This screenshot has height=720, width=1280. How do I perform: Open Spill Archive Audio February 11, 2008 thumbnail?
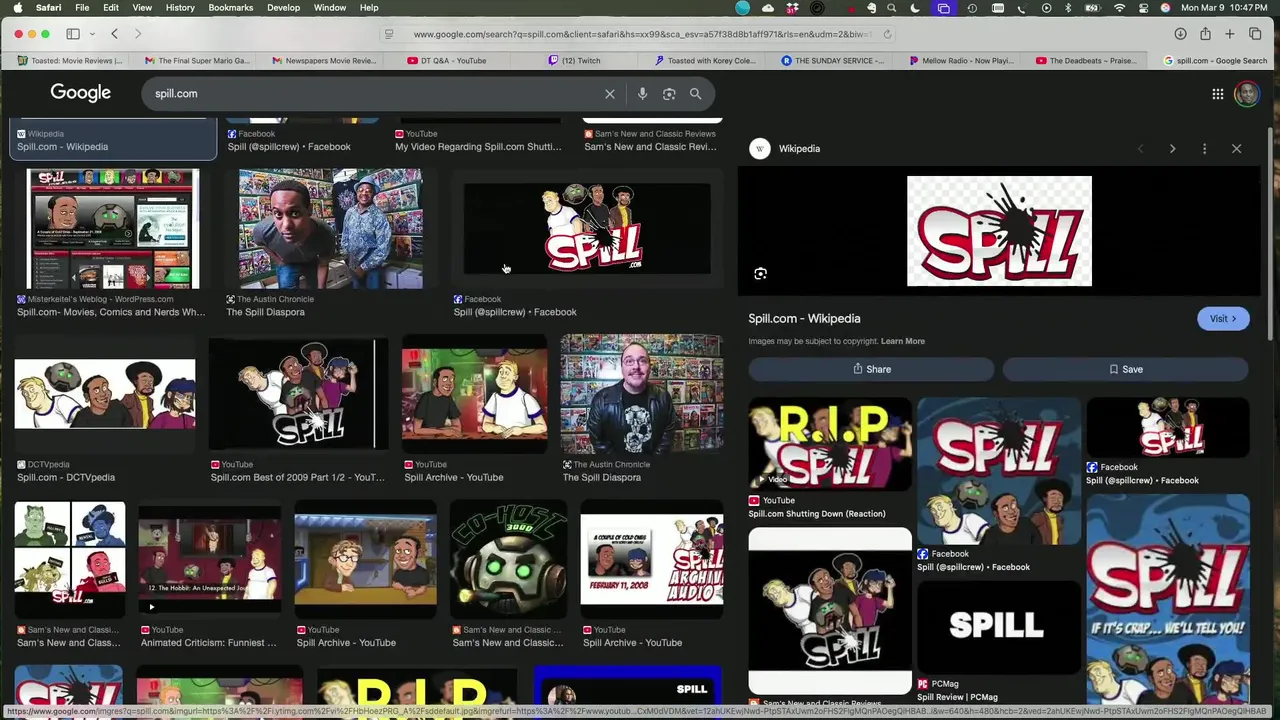652,559
